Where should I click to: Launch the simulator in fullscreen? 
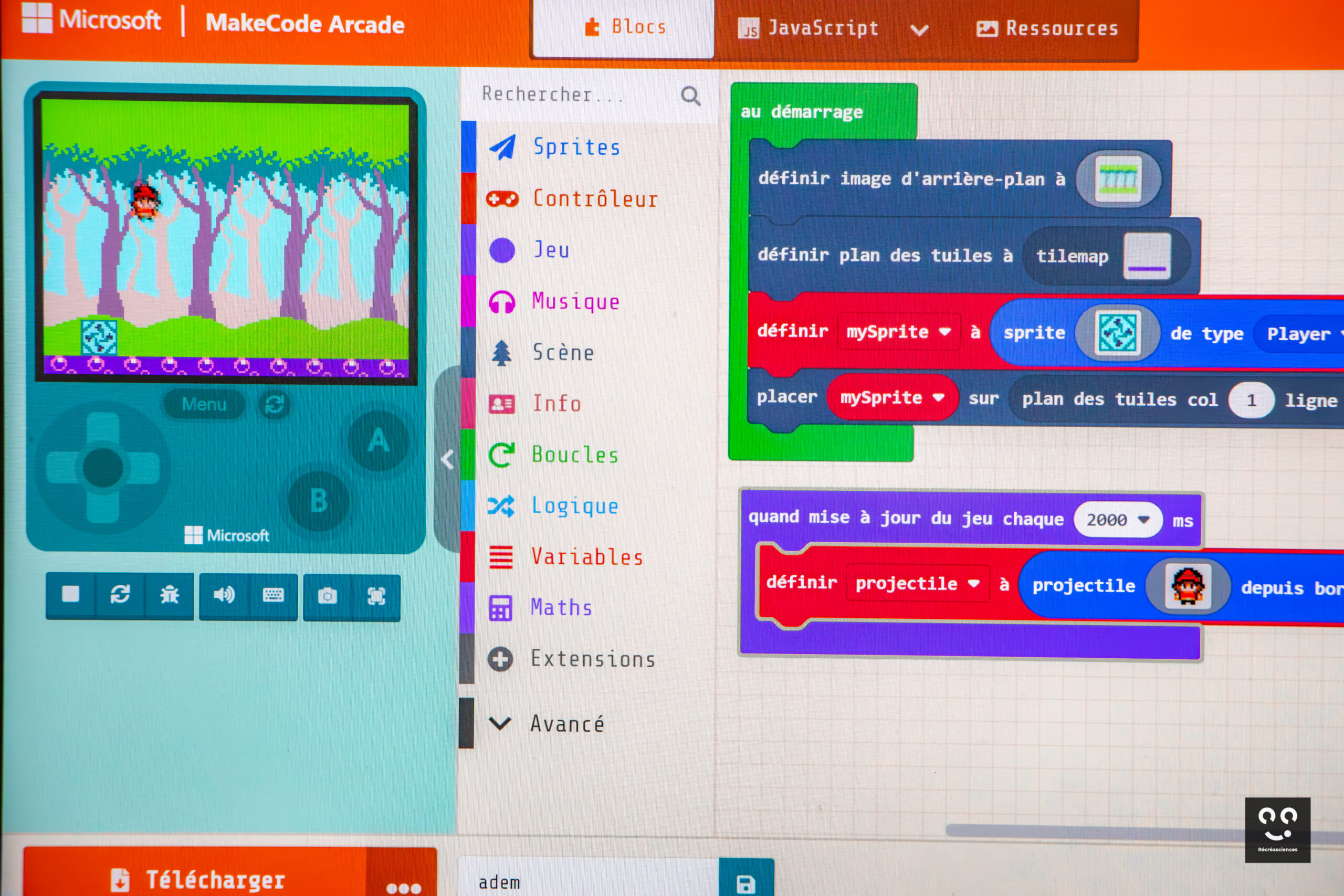tap(376, 597)
